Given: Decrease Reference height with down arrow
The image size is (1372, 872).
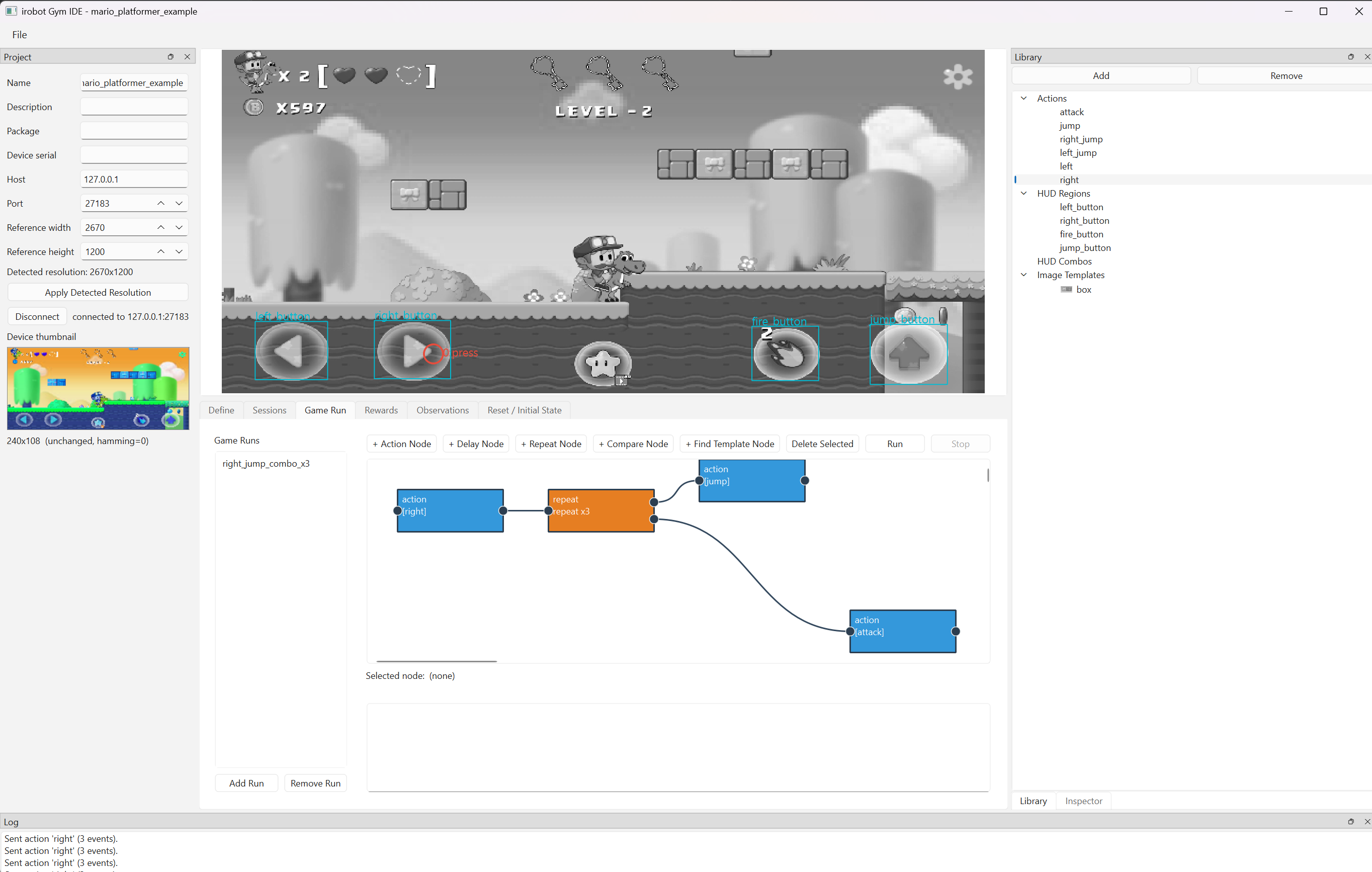Looking at the screenshot, I should tap(179, 251).
